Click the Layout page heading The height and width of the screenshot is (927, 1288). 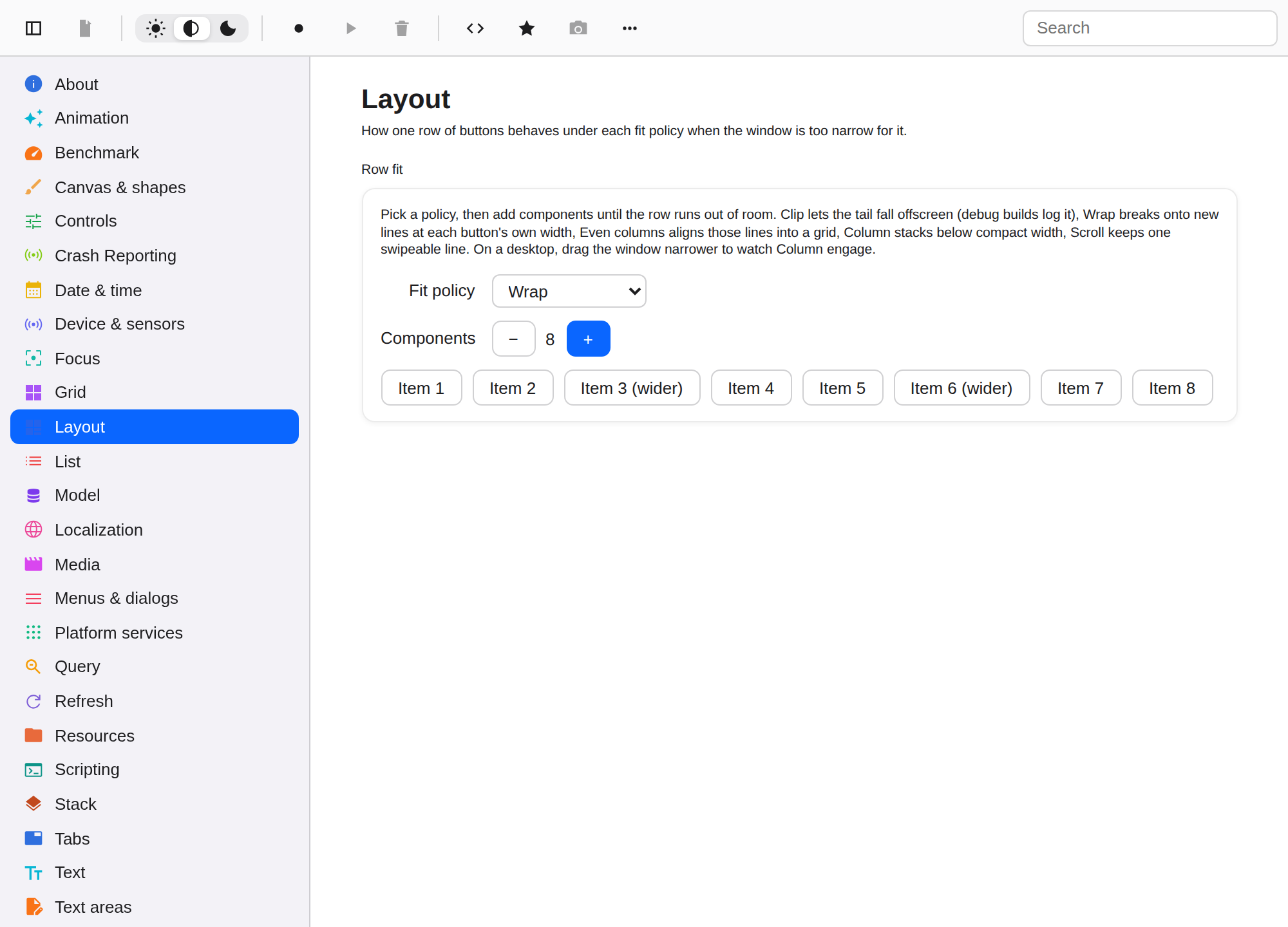pyautogui.click(x=406, y=99)
